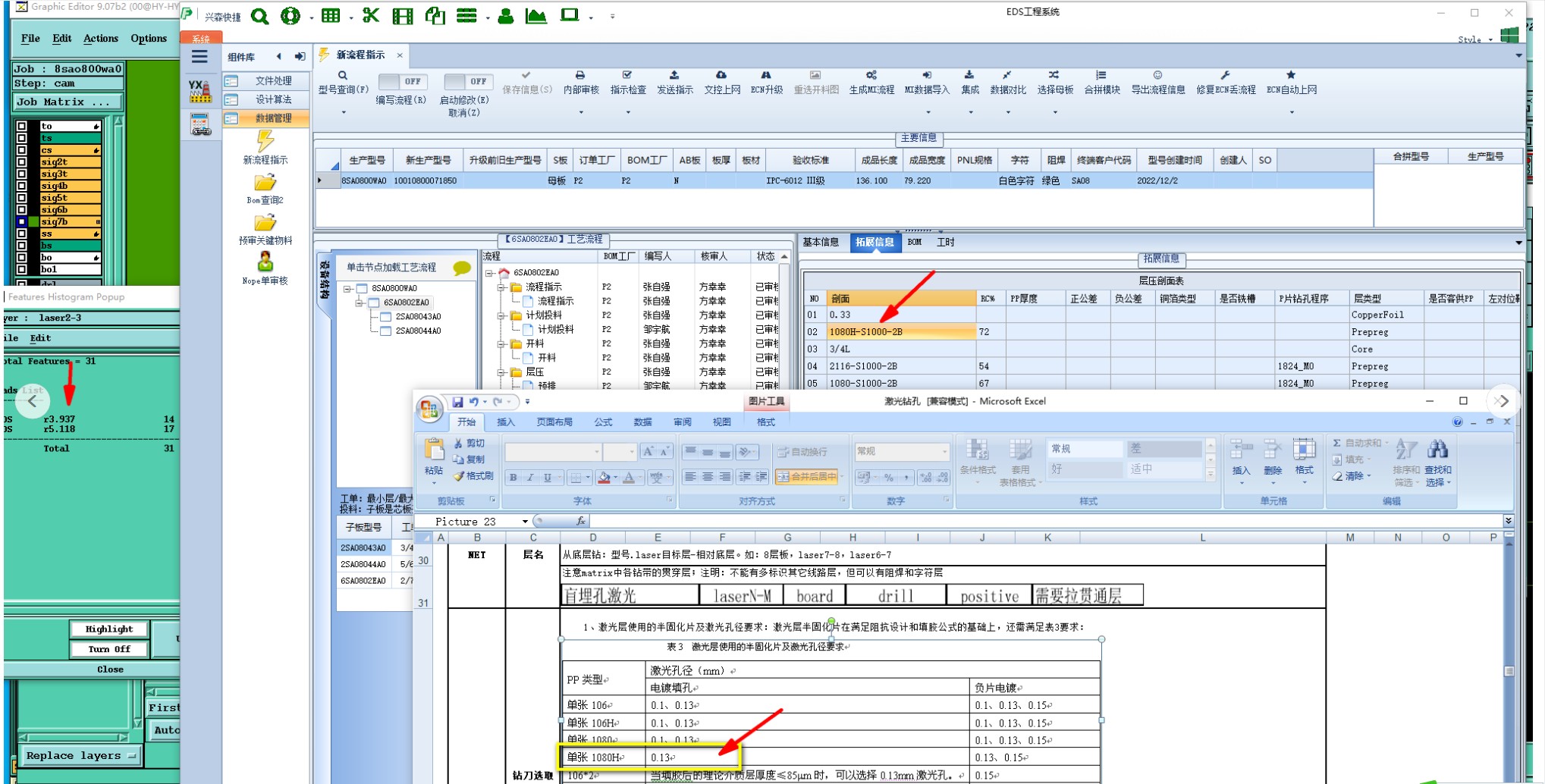
Task: Collapse 流程指示 folder in process tree
Action: tap(501, 287)
